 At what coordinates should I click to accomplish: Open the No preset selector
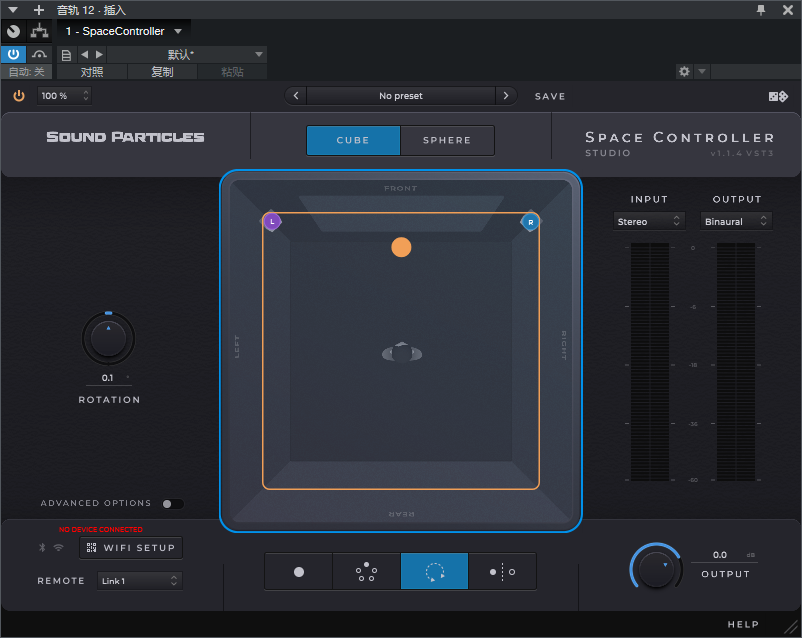click(401, 96)
